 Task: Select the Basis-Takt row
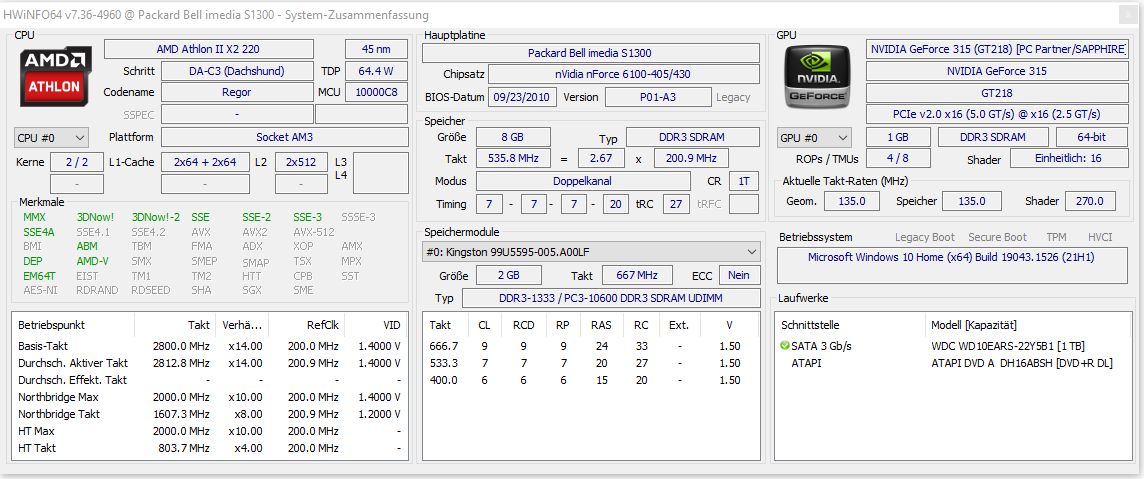coord(209,346)
